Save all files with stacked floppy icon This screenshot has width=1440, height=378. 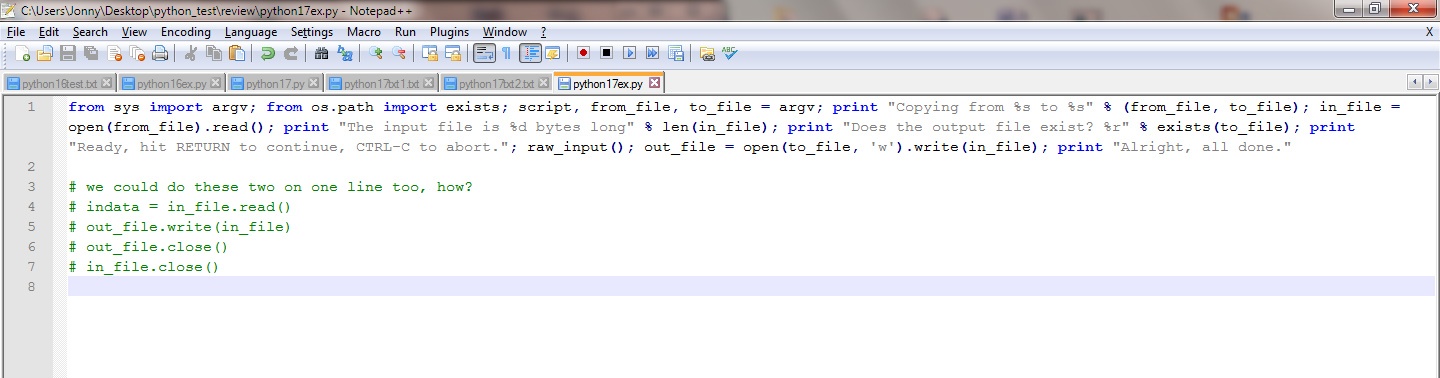[91, 53]
